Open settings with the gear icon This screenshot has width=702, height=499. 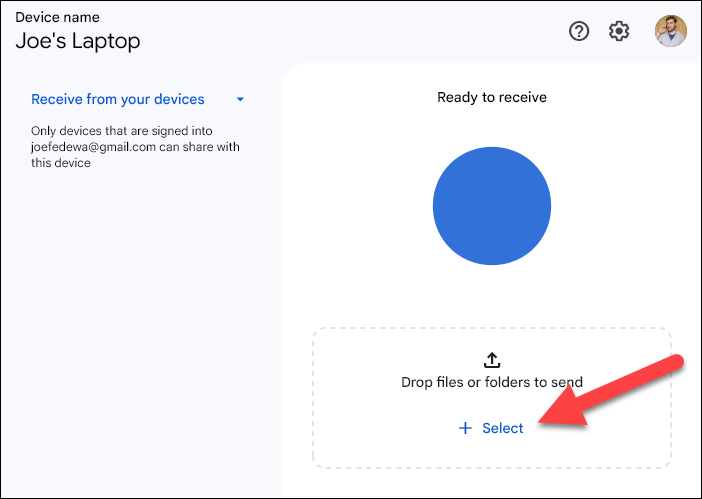pyautogui.click(x=619, y=31)
